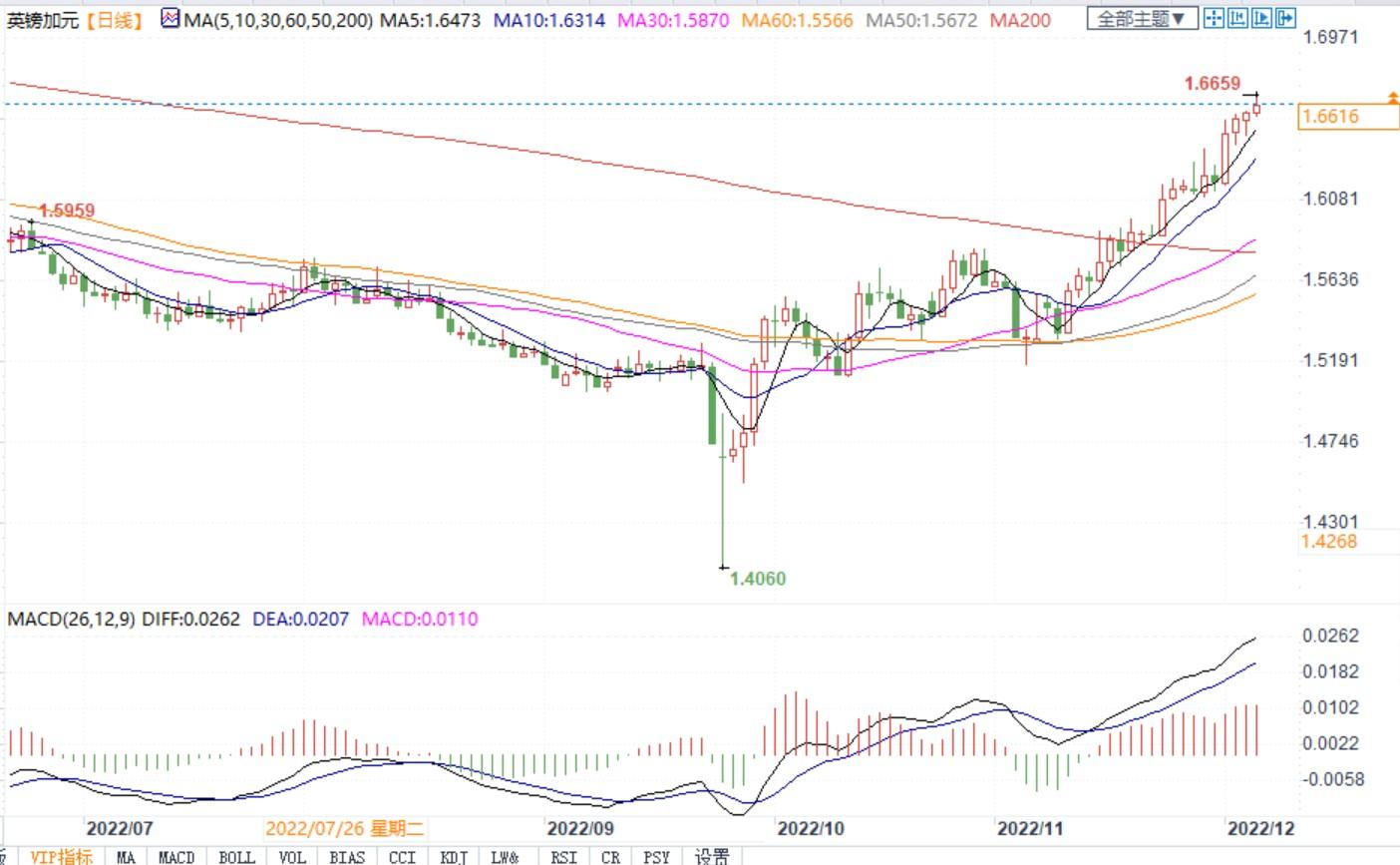
Task: Click the crosshair cursor icon
Action: (1214, 18)
